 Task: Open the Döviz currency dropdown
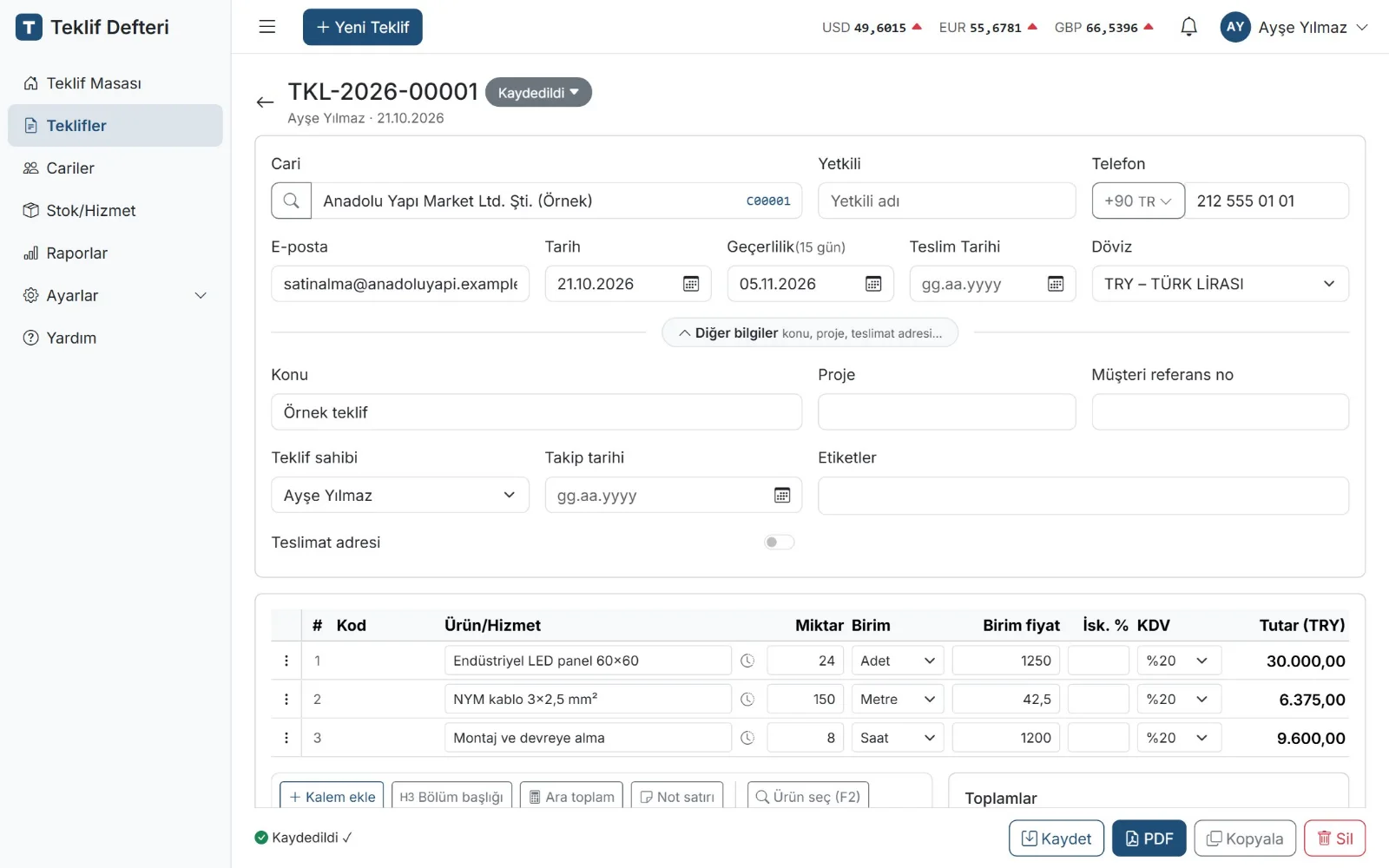pos(1220,284)
